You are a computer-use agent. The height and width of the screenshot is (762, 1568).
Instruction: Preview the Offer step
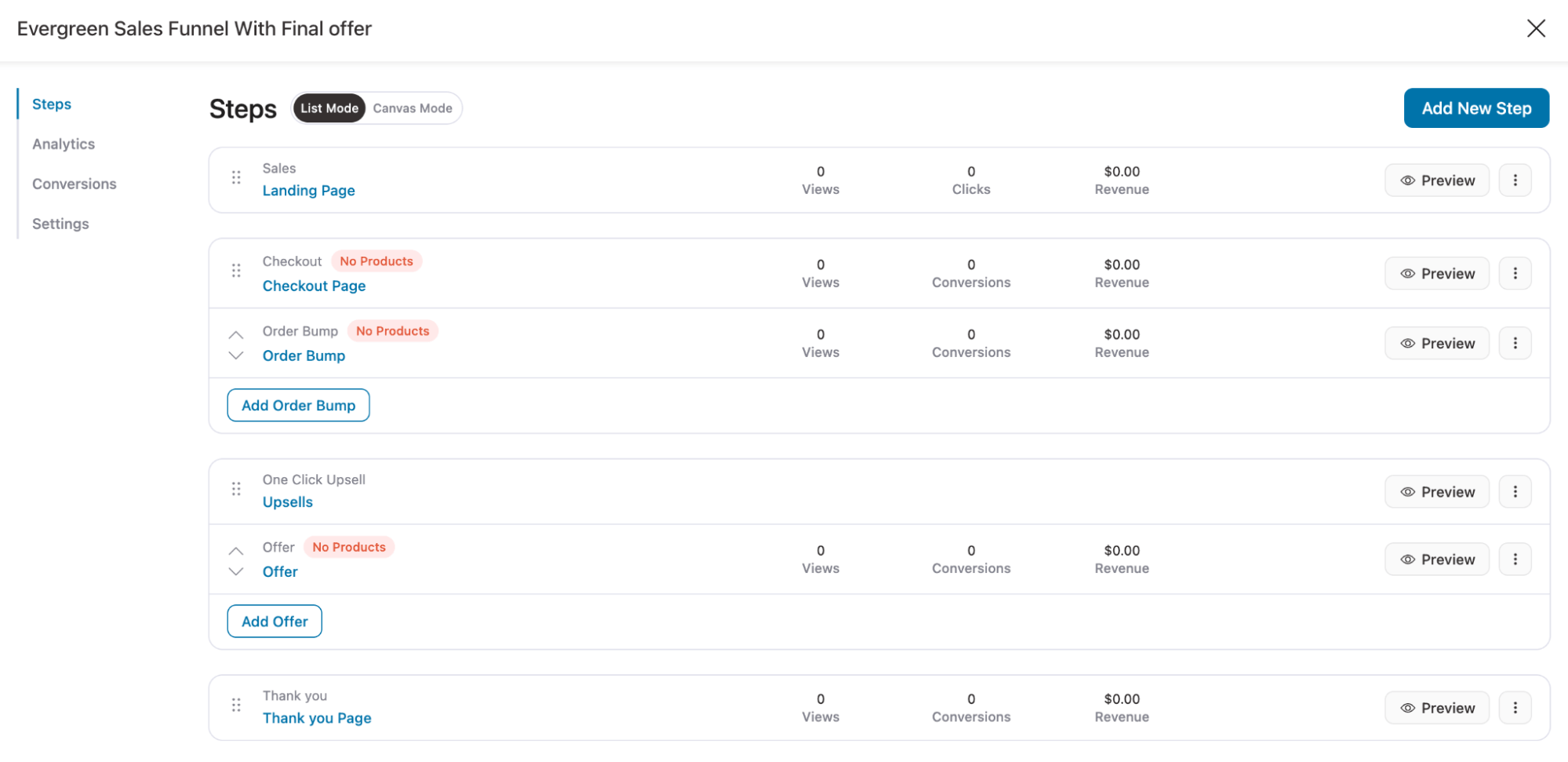[1436, 560]
